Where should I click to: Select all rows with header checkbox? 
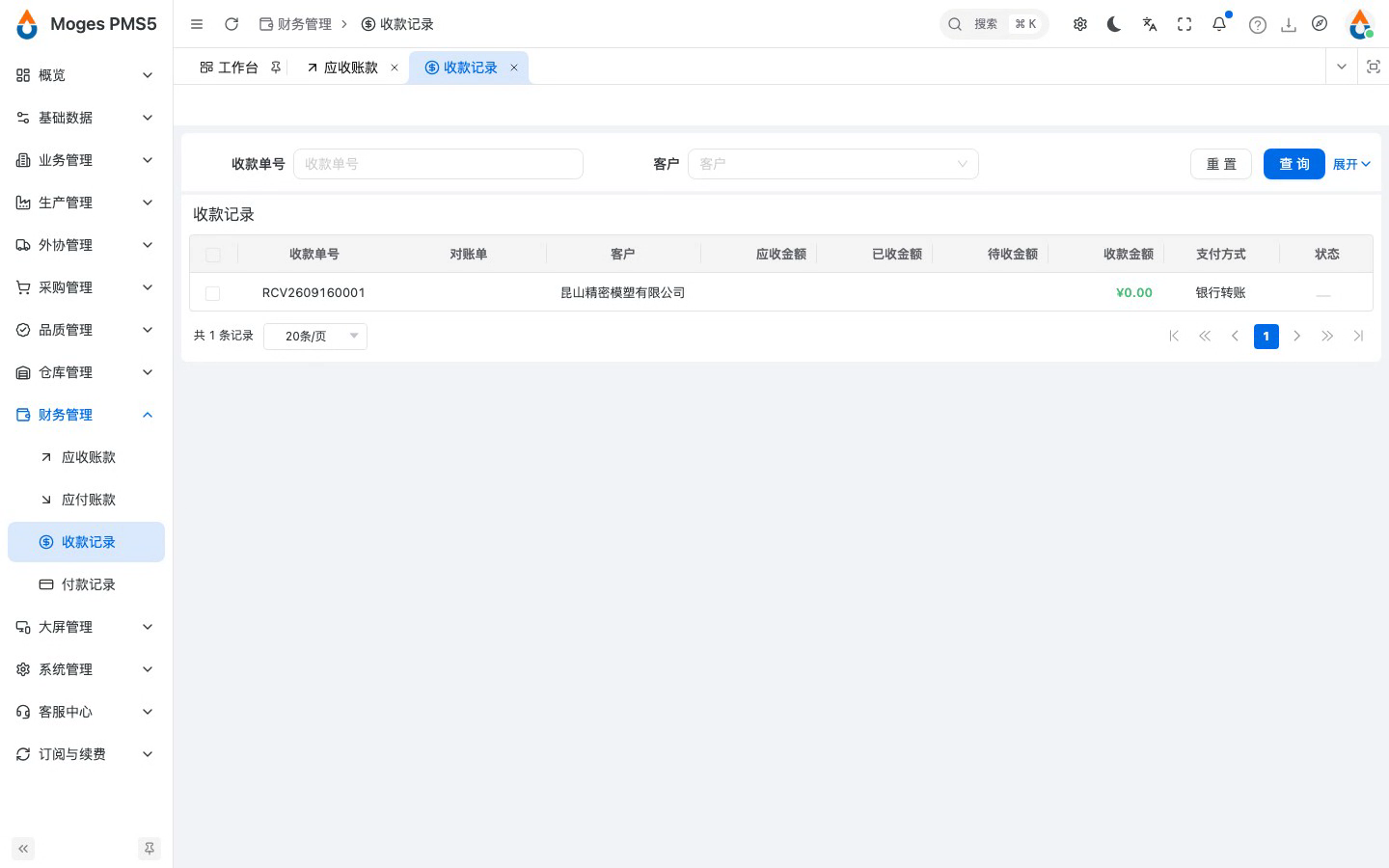pos(213,255)
